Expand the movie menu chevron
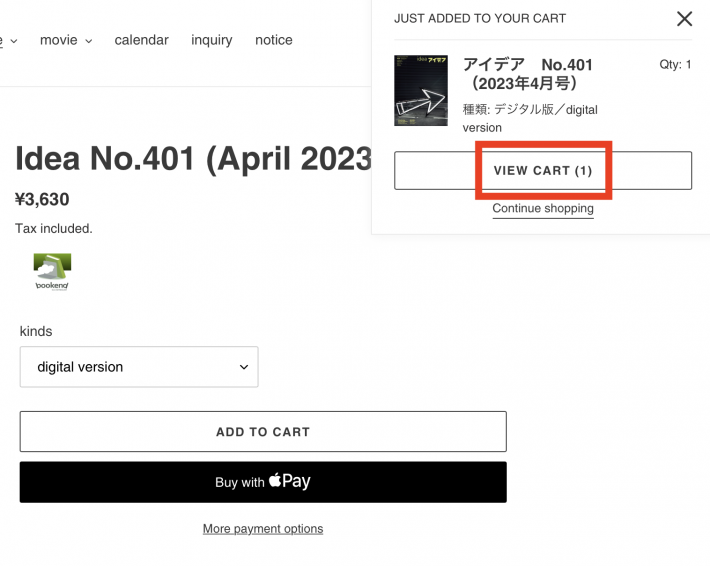Screen dimensions: 710x566 tap(89, 41)
